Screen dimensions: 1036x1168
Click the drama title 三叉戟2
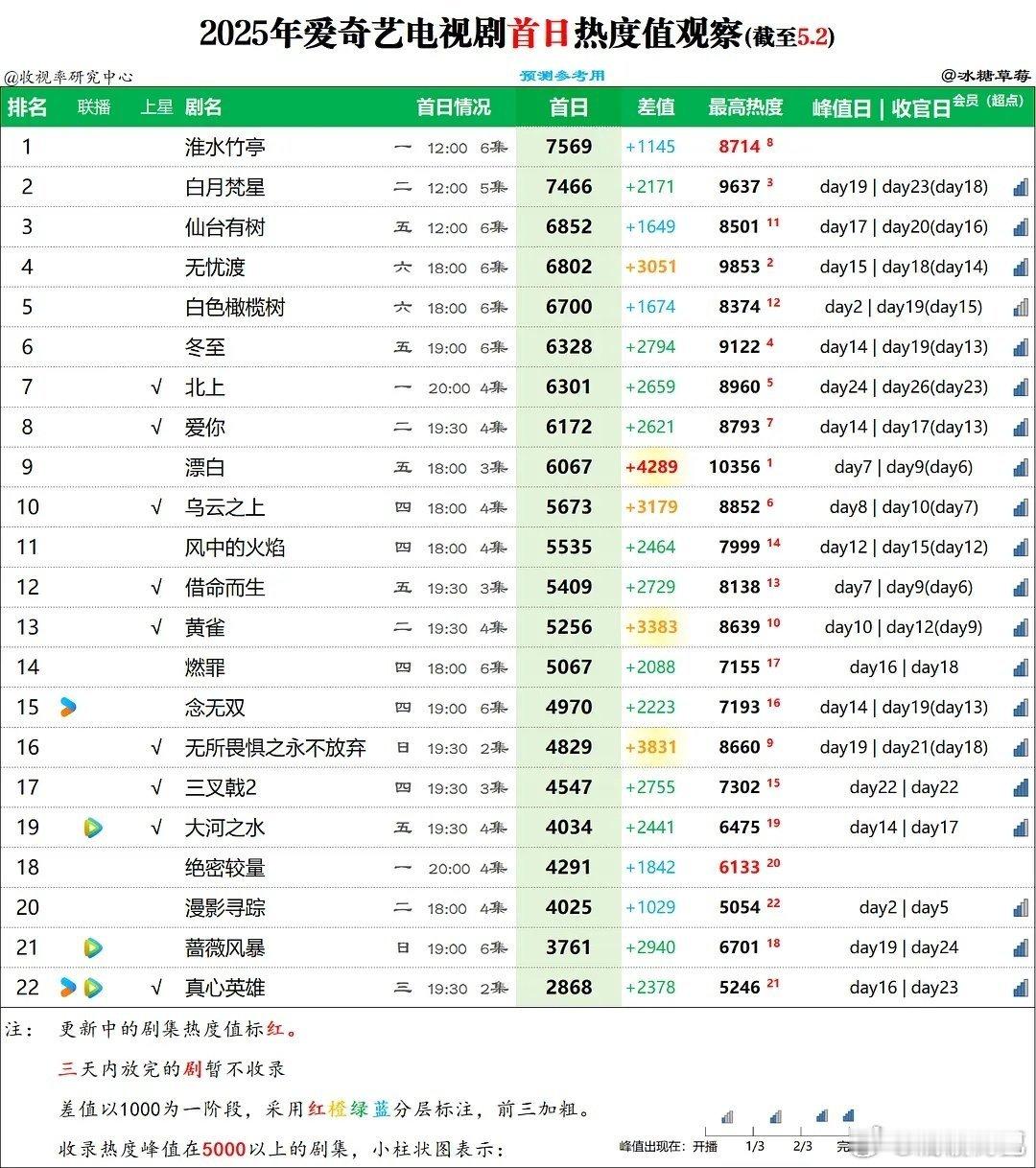tap(221, 788)
